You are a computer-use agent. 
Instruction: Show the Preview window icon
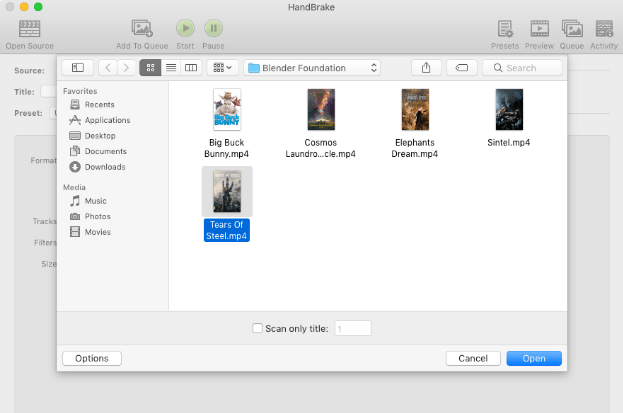click(x=539, y=29)
